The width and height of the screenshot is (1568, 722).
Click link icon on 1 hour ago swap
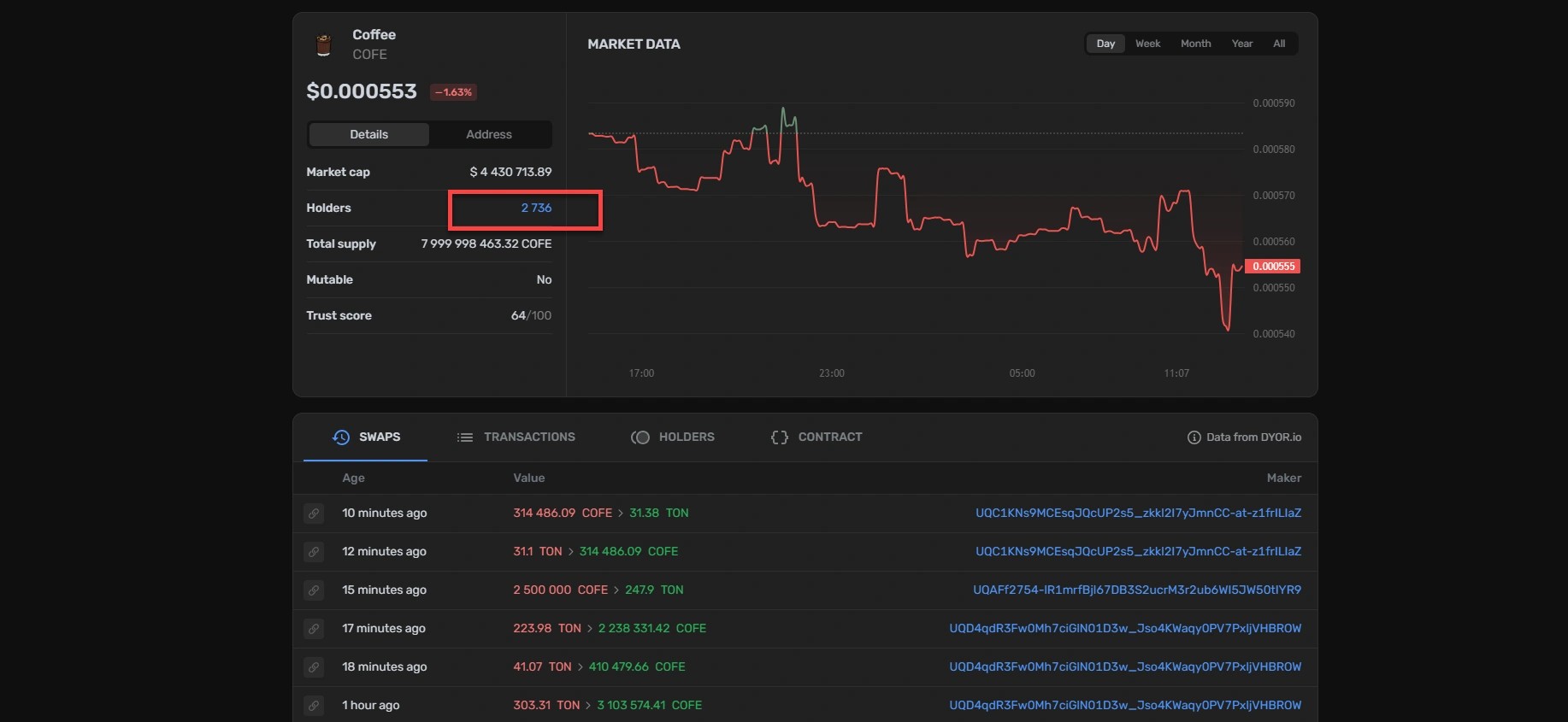(x=314, y=706)
